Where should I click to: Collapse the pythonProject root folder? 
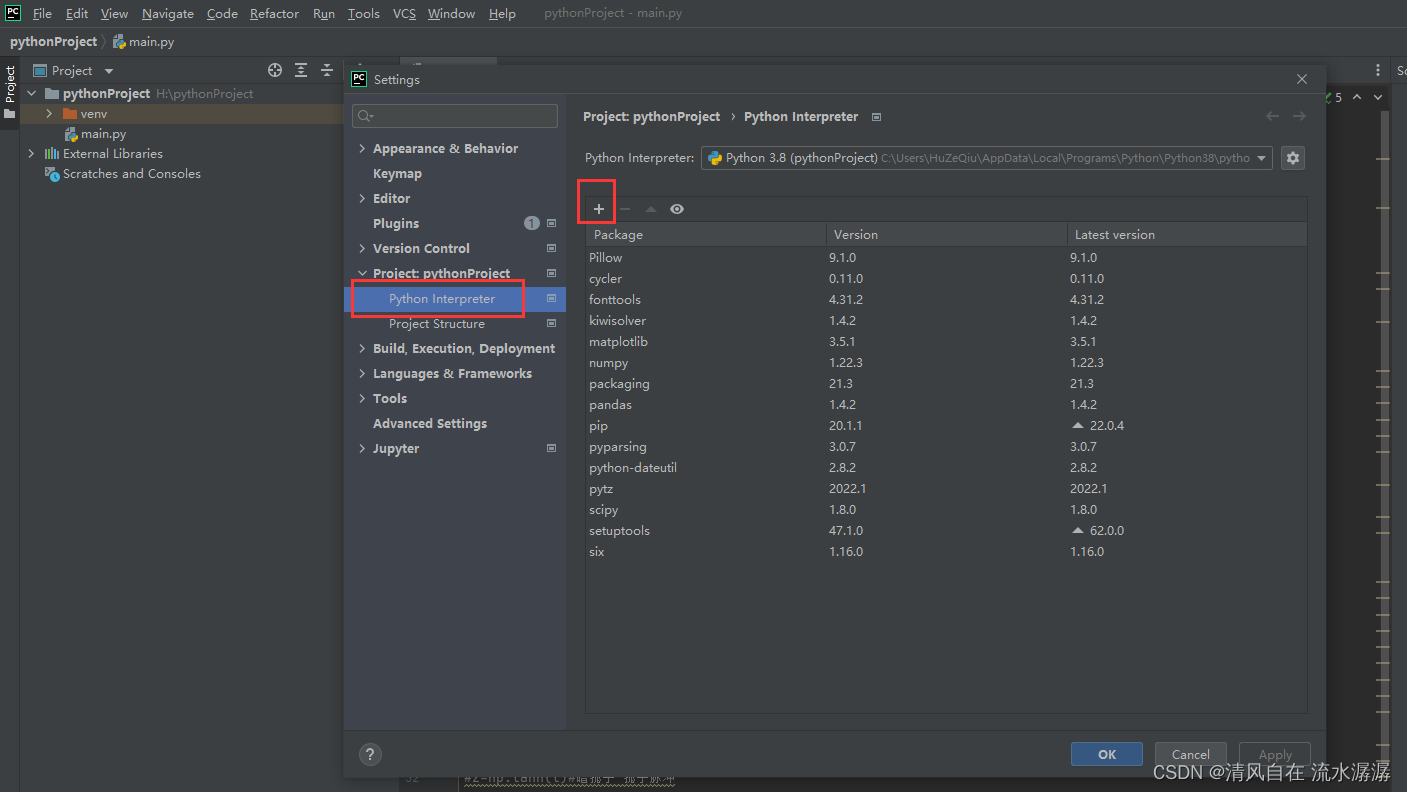31,93
